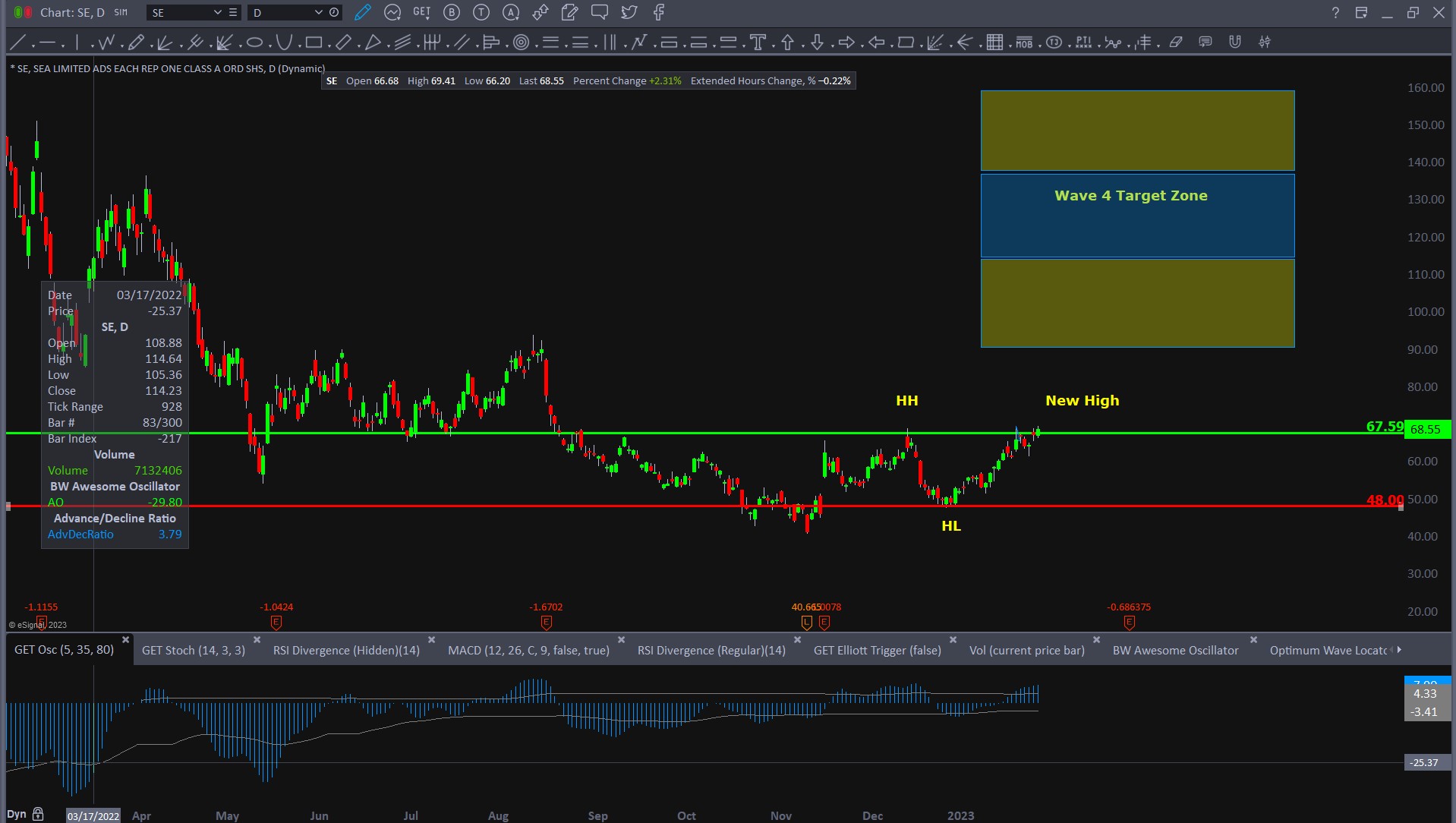The height and width of the screenshot is (823, 1456).
Task: Click the Twitter share icon
Action: click(629, 12)
